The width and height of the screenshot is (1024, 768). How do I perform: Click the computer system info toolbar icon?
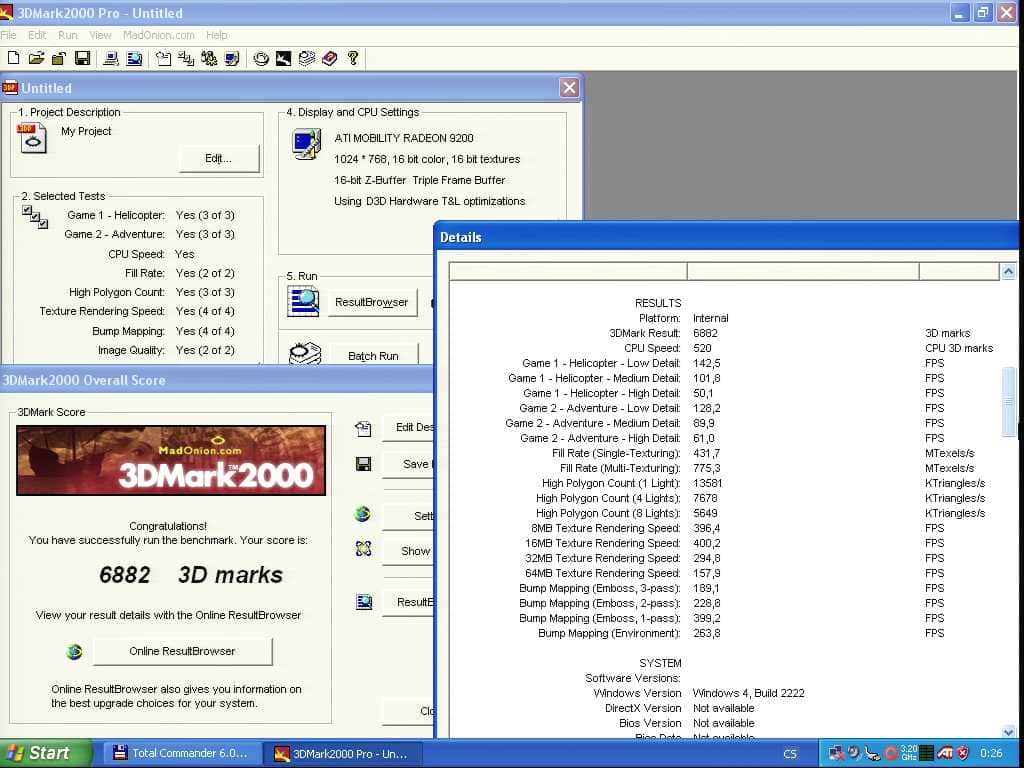coord(111,59)
